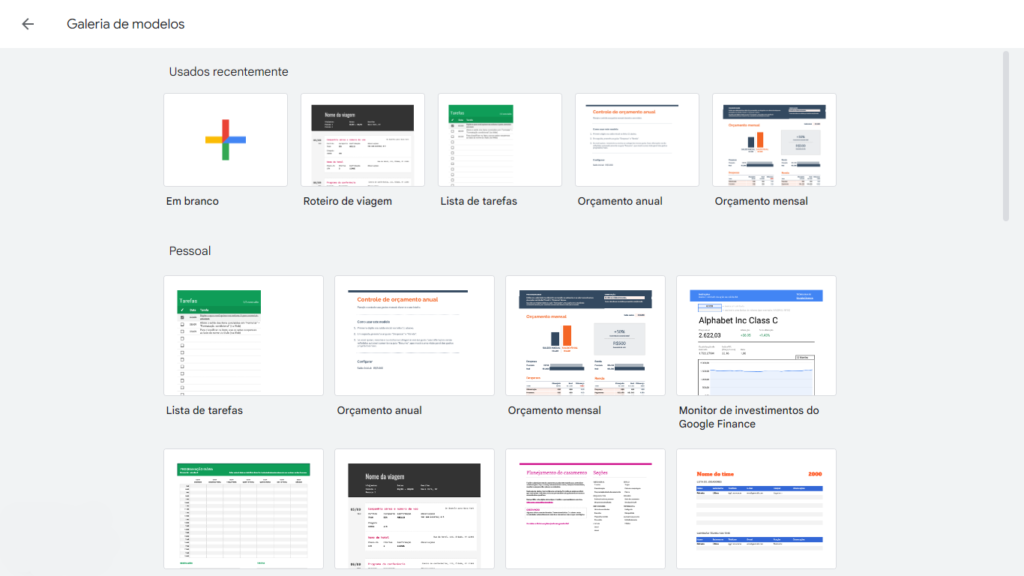Open recent Lista de tarefas thumbnail
Image resolution: width=1024 pixels, height=576 pixels.
500,140
